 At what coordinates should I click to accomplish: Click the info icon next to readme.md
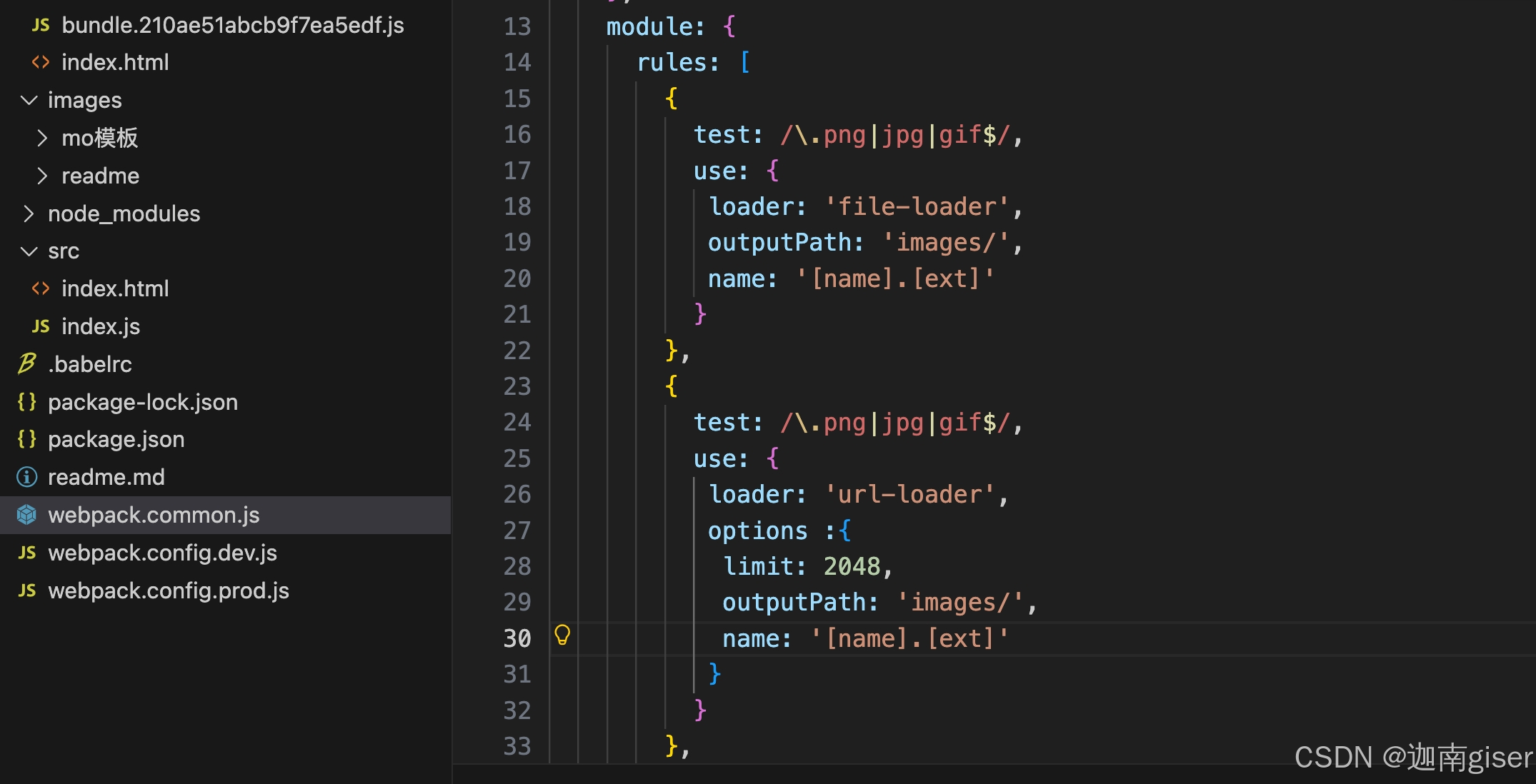pos(27,477)
